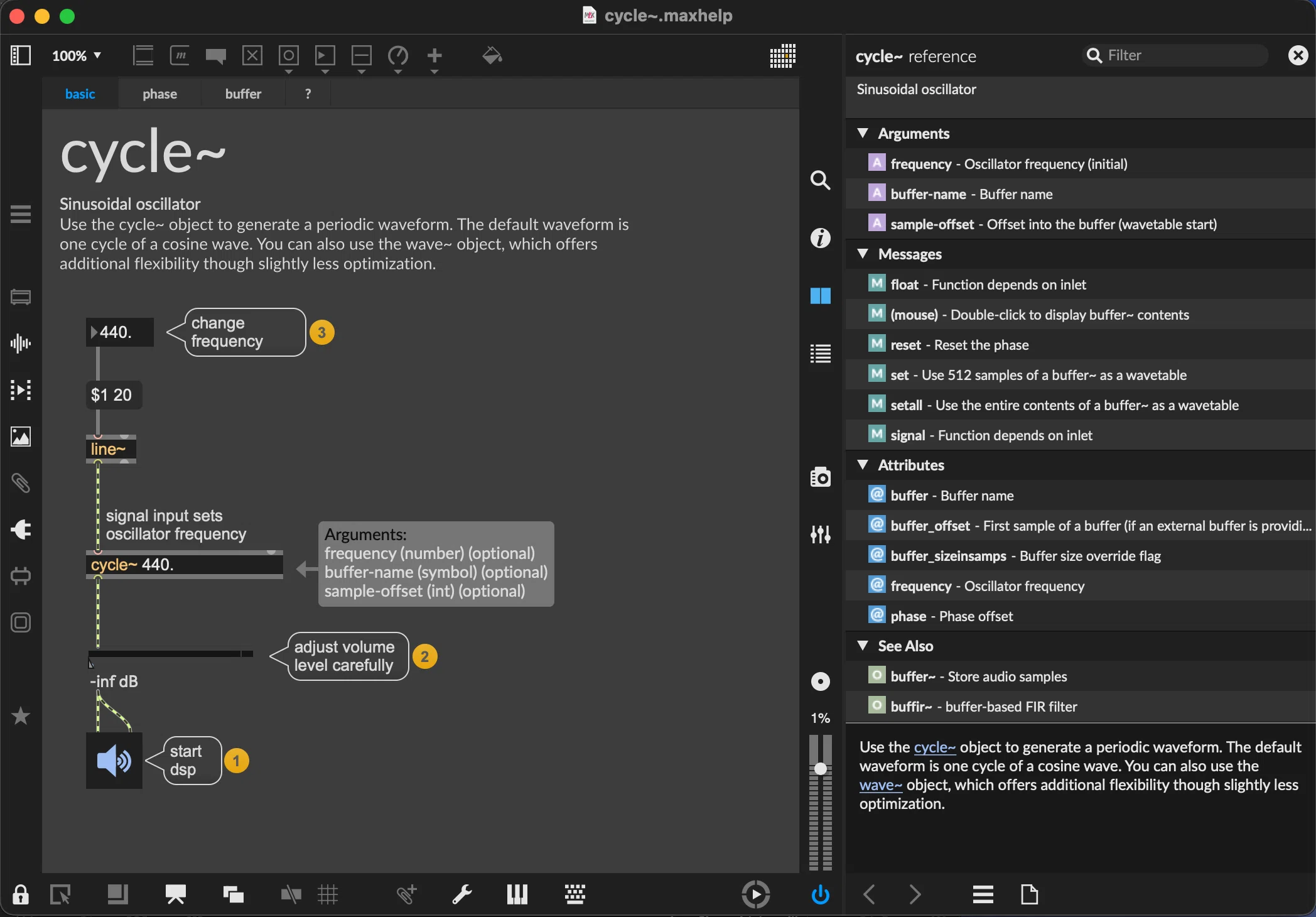The height and width of the screenshot is (917, 1316).
Task: Open the favorites star icon
Action: 21,715
